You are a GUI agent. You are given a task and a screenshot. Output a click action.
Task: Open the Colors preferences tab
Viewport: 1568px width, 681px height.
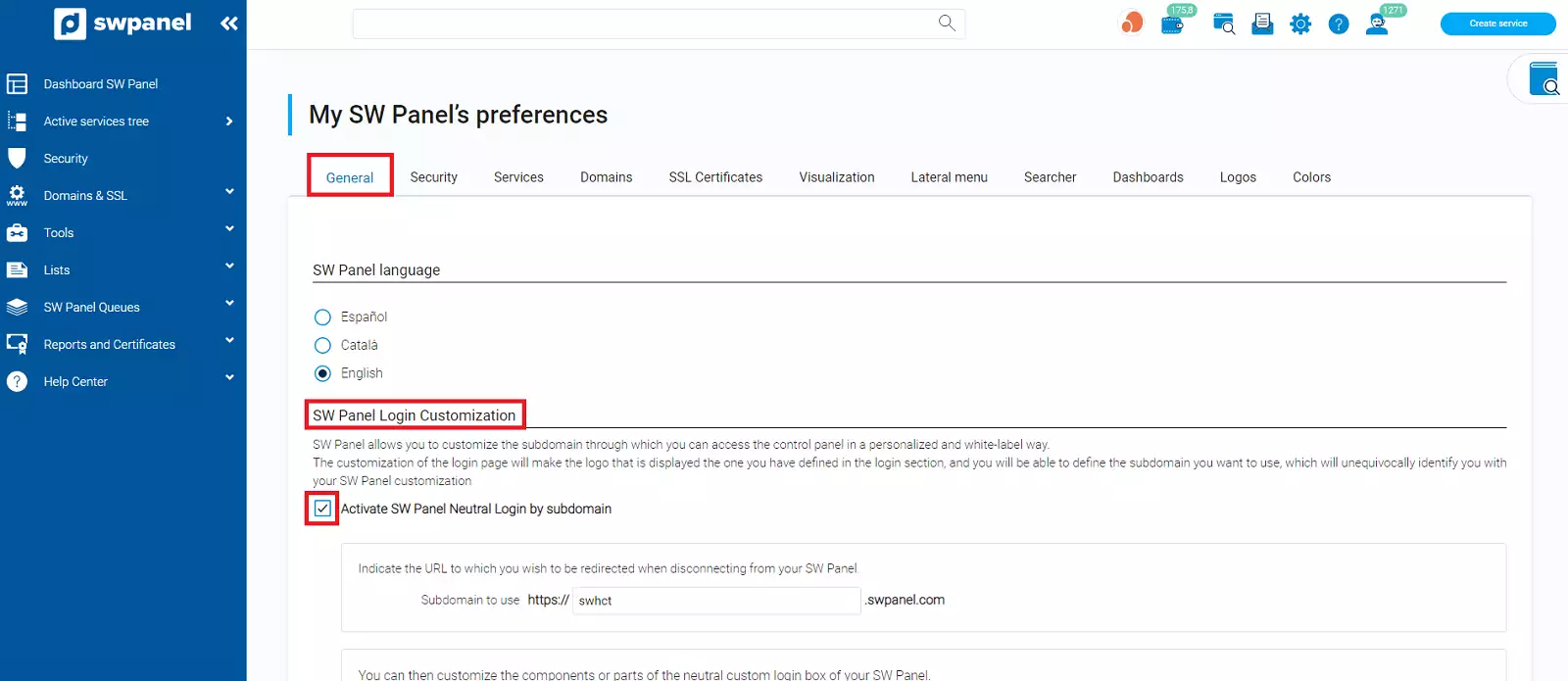point(1311,177)
